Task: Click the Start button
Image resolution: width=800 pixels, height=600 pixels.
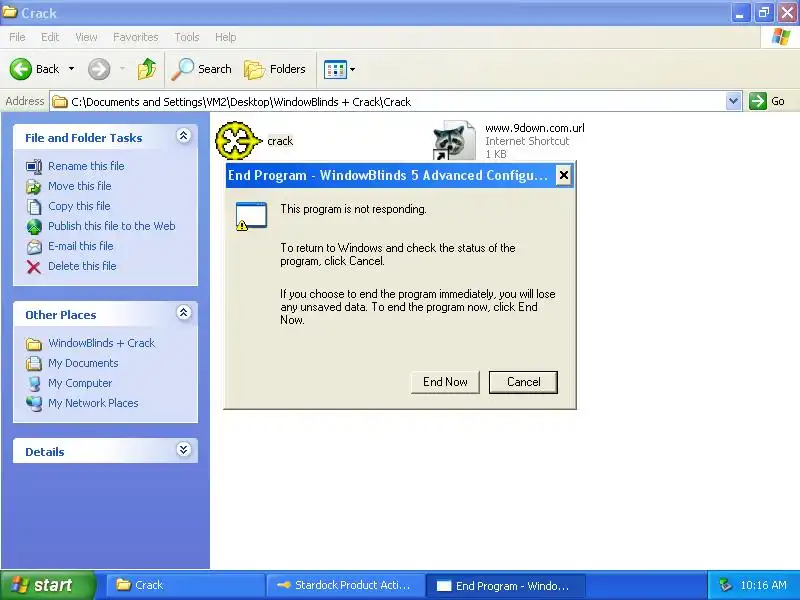Action: tap(47, 585)
